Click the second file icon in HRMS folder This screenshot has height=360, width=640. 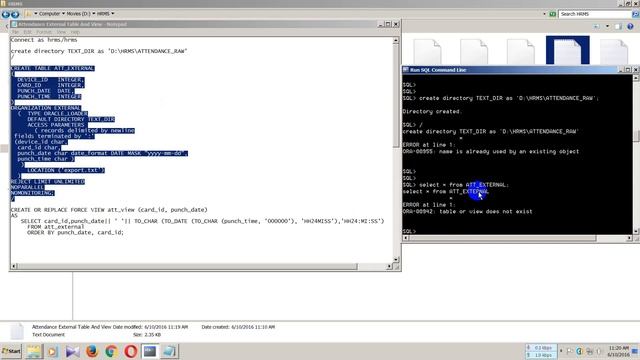point(474,51)
